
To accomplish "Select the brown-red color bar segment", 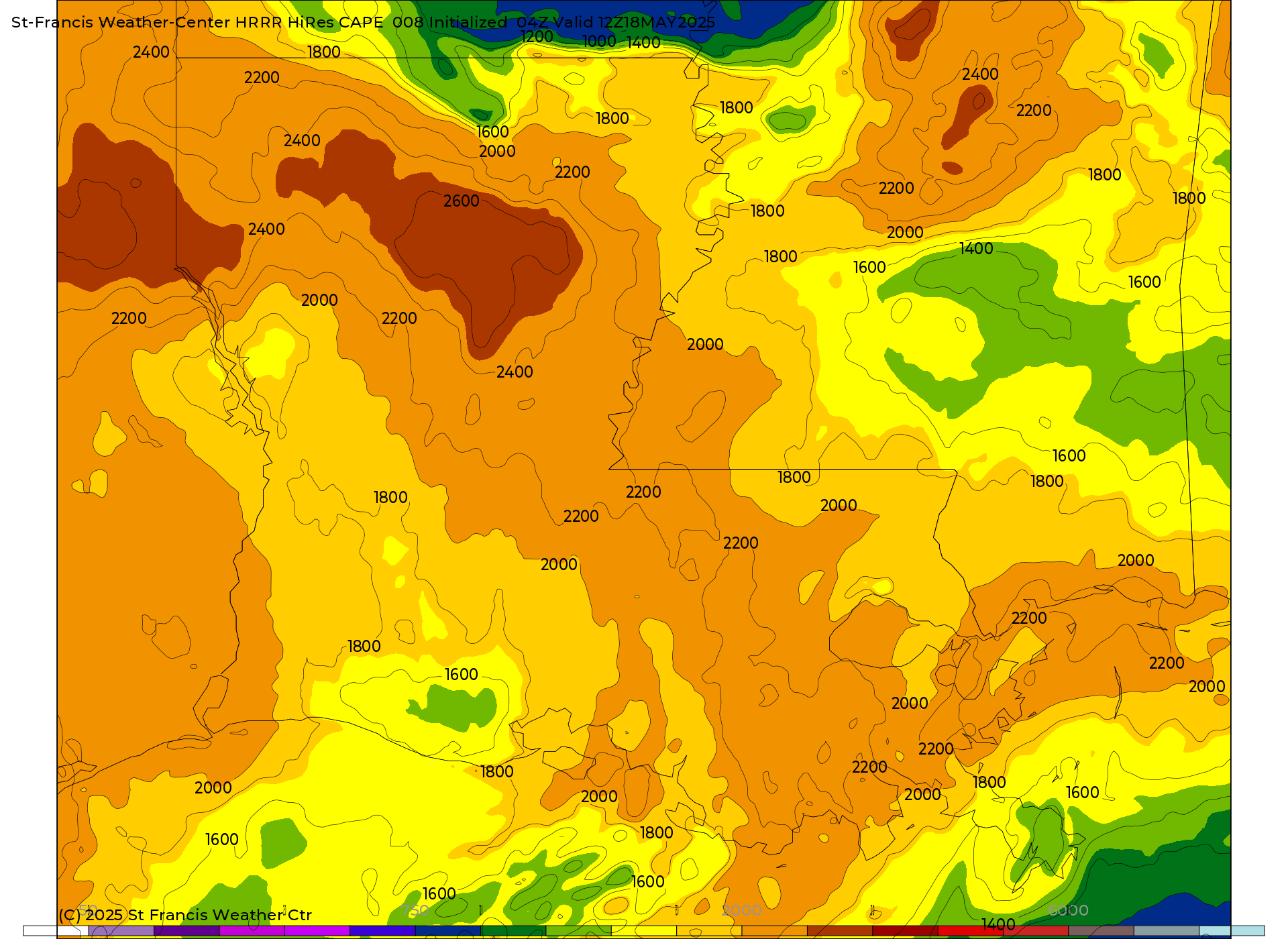I will (839, 931).
